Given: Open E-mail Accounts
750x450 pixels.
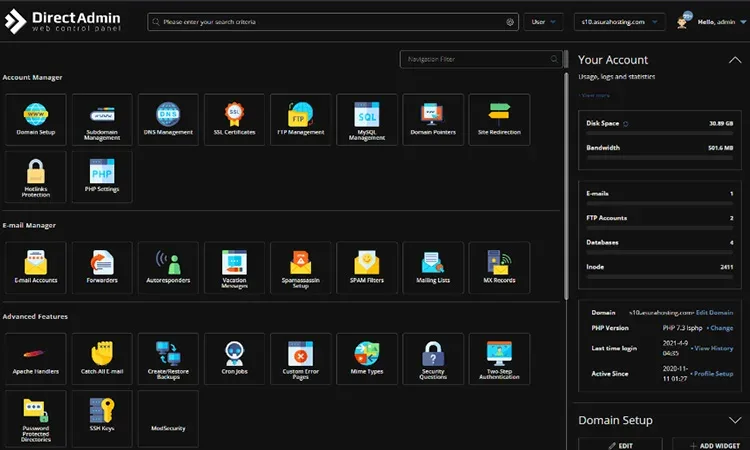Looking at the screenshot, I should tap(36, 267).
